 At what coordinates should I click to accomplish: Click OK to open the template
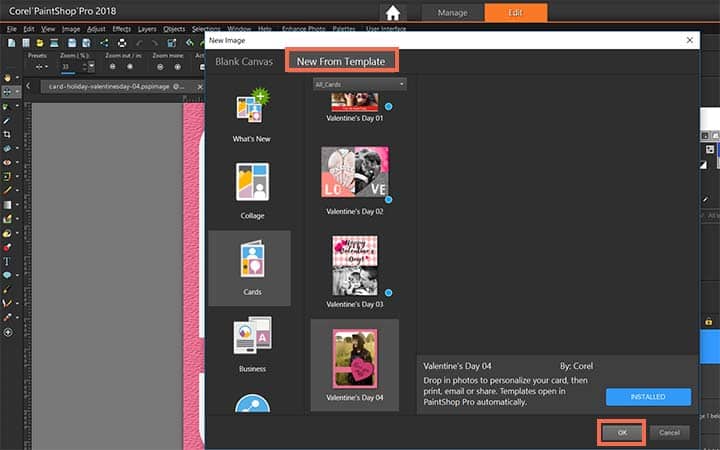[x=622, y=433]
